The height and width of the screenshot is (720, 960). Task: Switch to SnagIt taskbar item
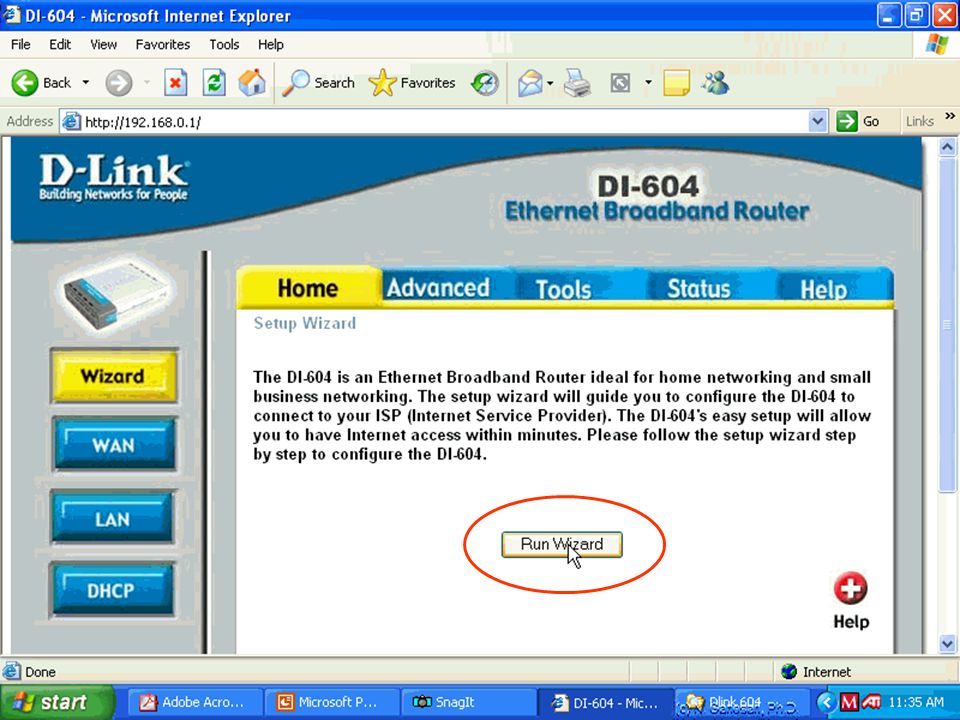[x=468, y=702]
